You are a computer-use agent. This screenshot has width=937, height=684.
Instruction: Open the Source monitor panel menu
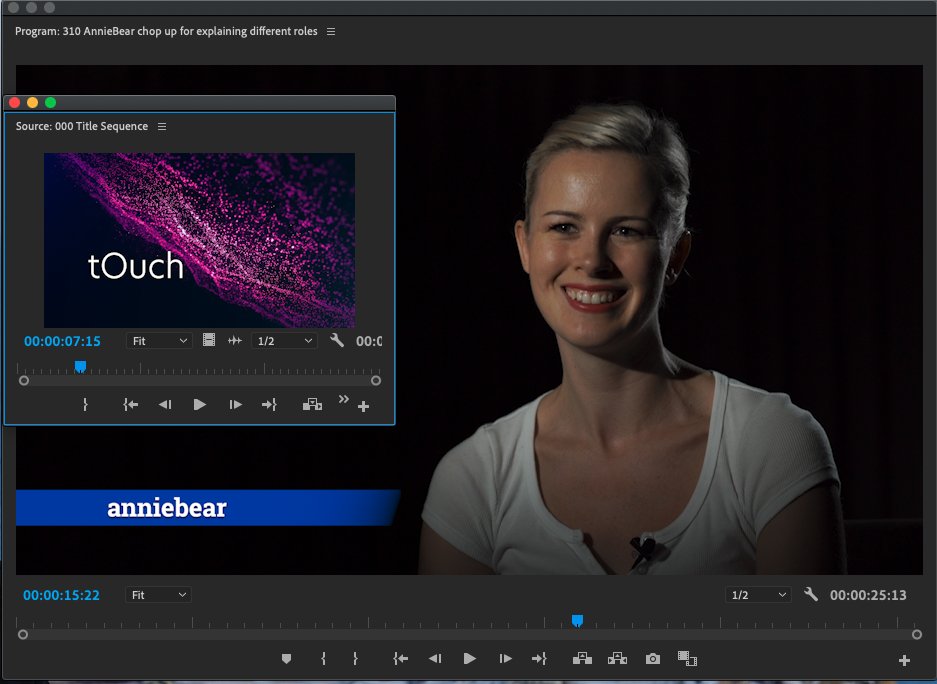162,127
